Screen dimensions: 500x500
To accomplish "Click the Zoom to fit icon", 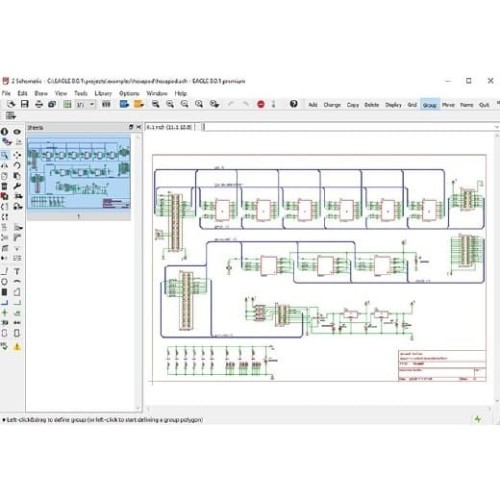I will coord(156,104).
